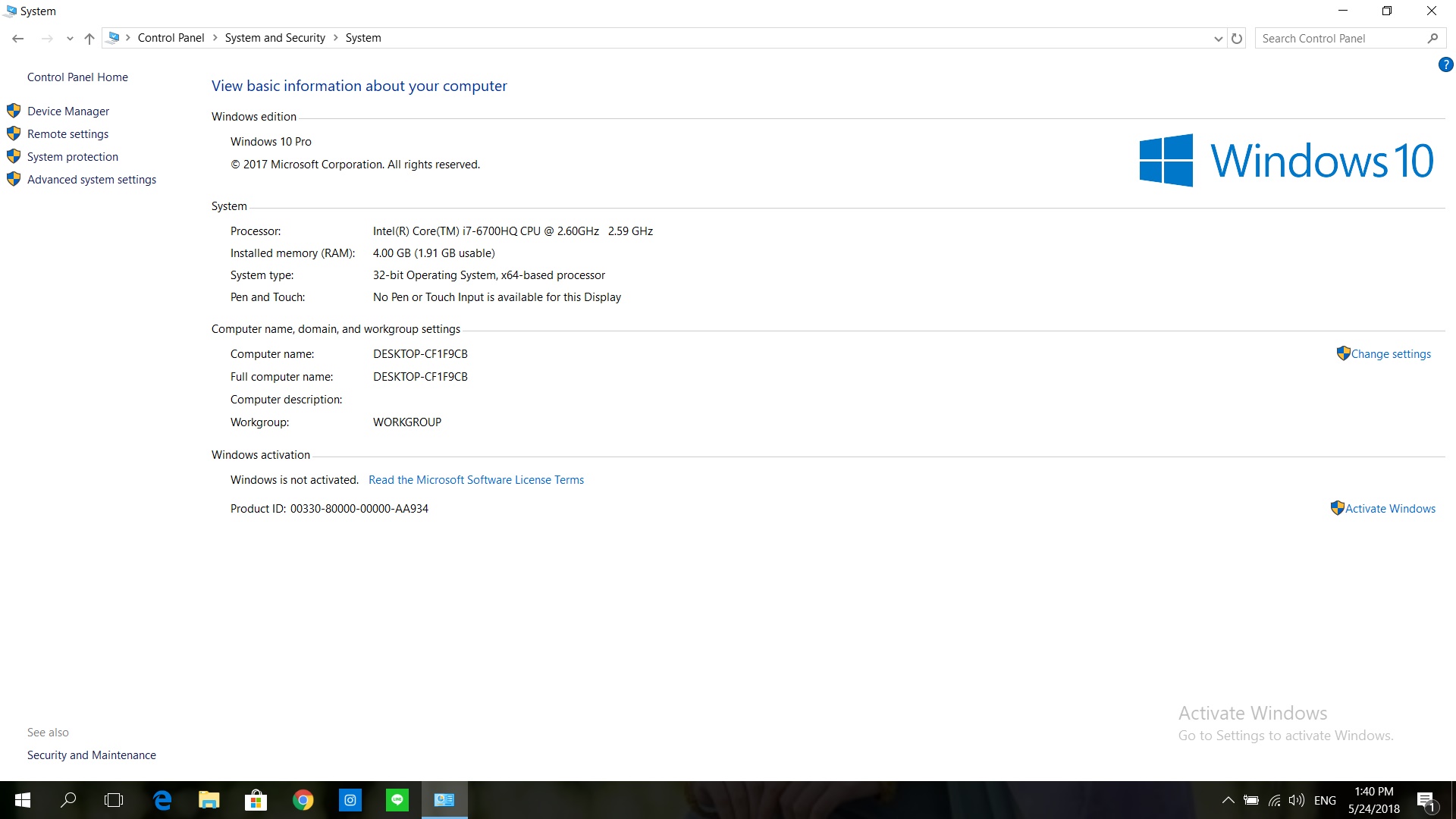Click the Forward navigation arrow
The image size is (1456, 819).
pyautogui.click(x=47, y=38)
